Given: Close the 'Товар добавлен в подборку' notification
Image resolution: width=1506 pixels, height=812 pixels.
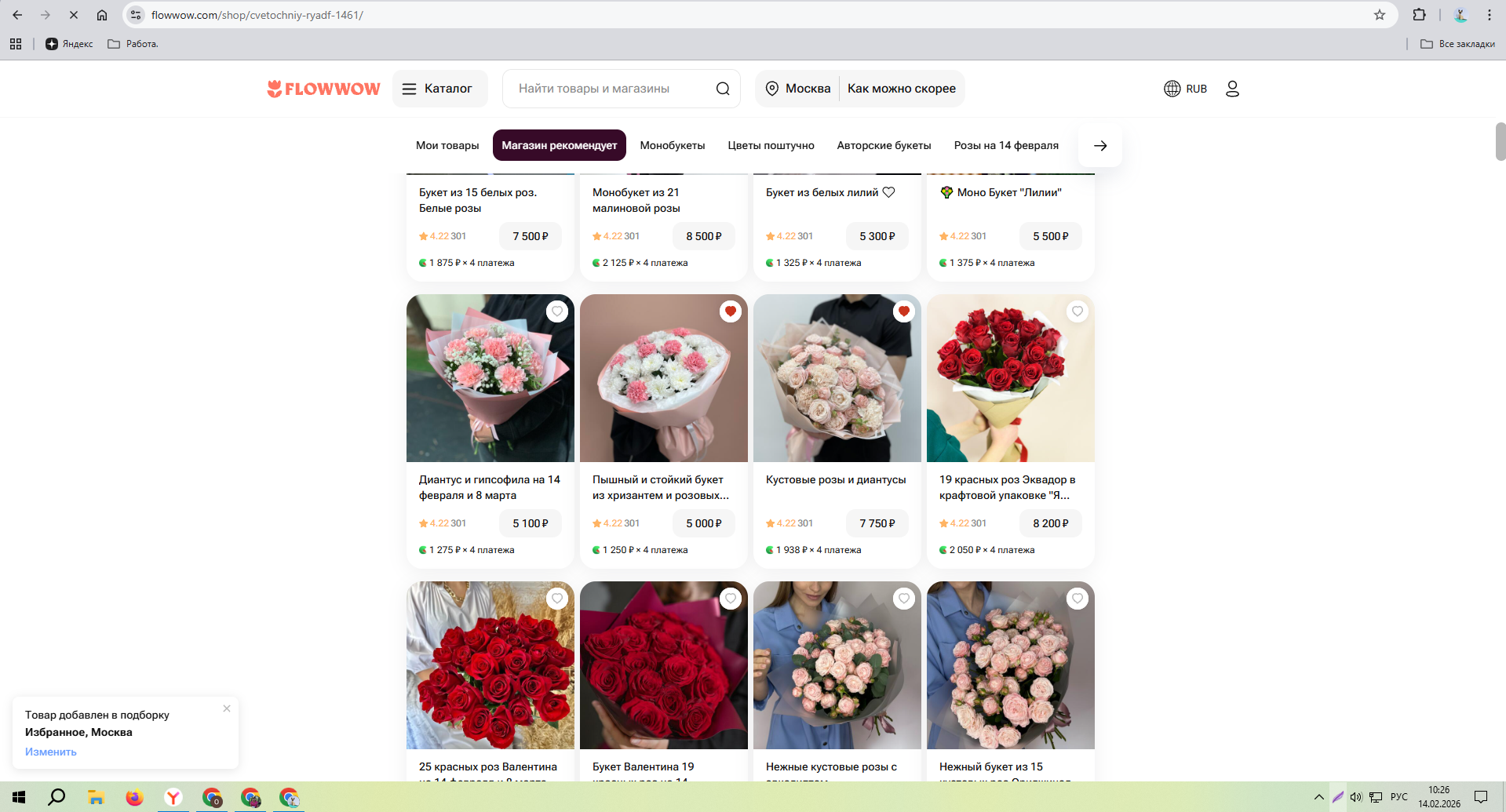Looking at the screenshot, I should [227, 708].
